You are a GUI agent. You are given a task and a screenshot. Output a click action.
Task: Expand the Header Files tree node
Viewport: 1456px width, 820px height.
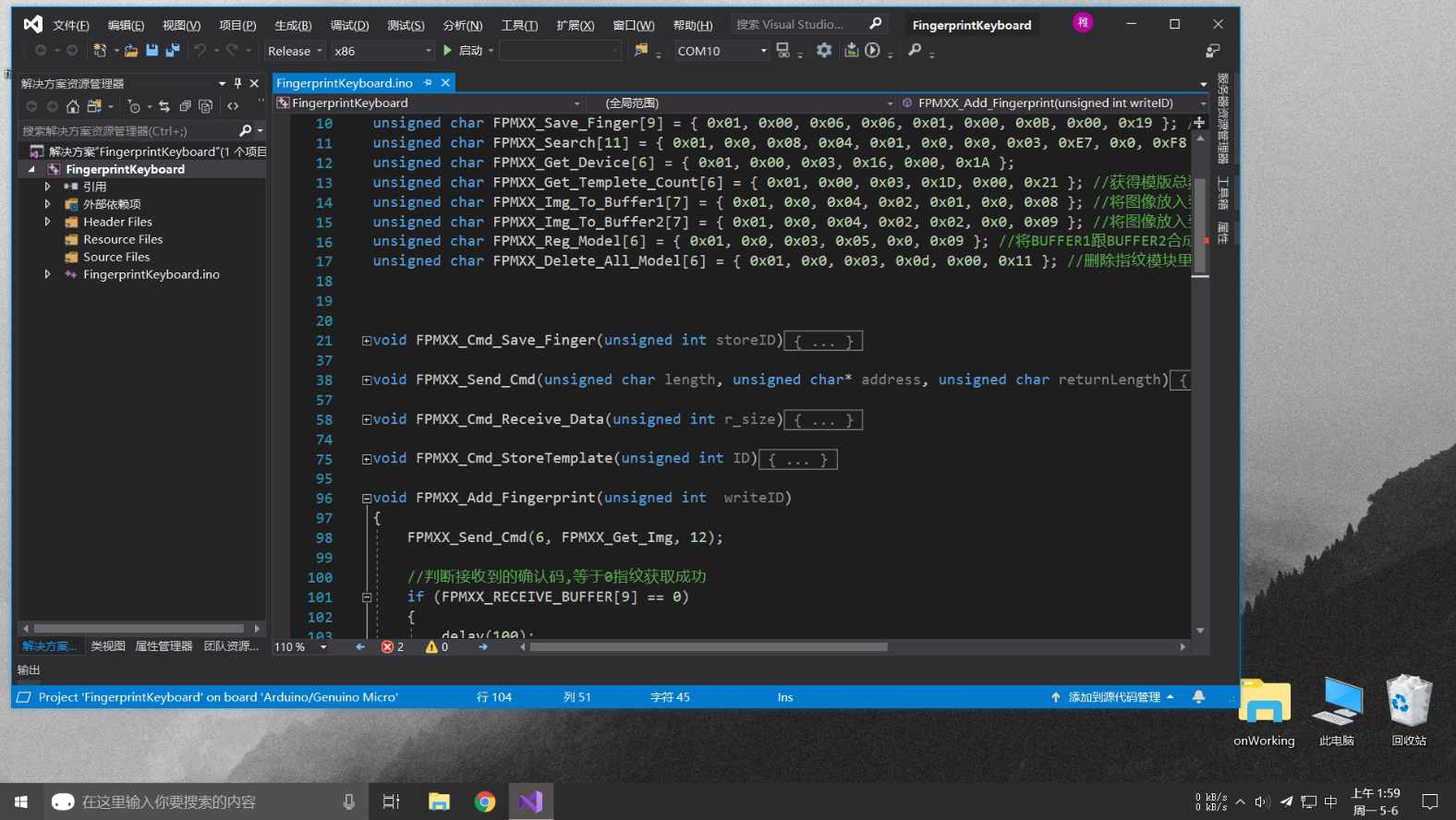(47, 222)
